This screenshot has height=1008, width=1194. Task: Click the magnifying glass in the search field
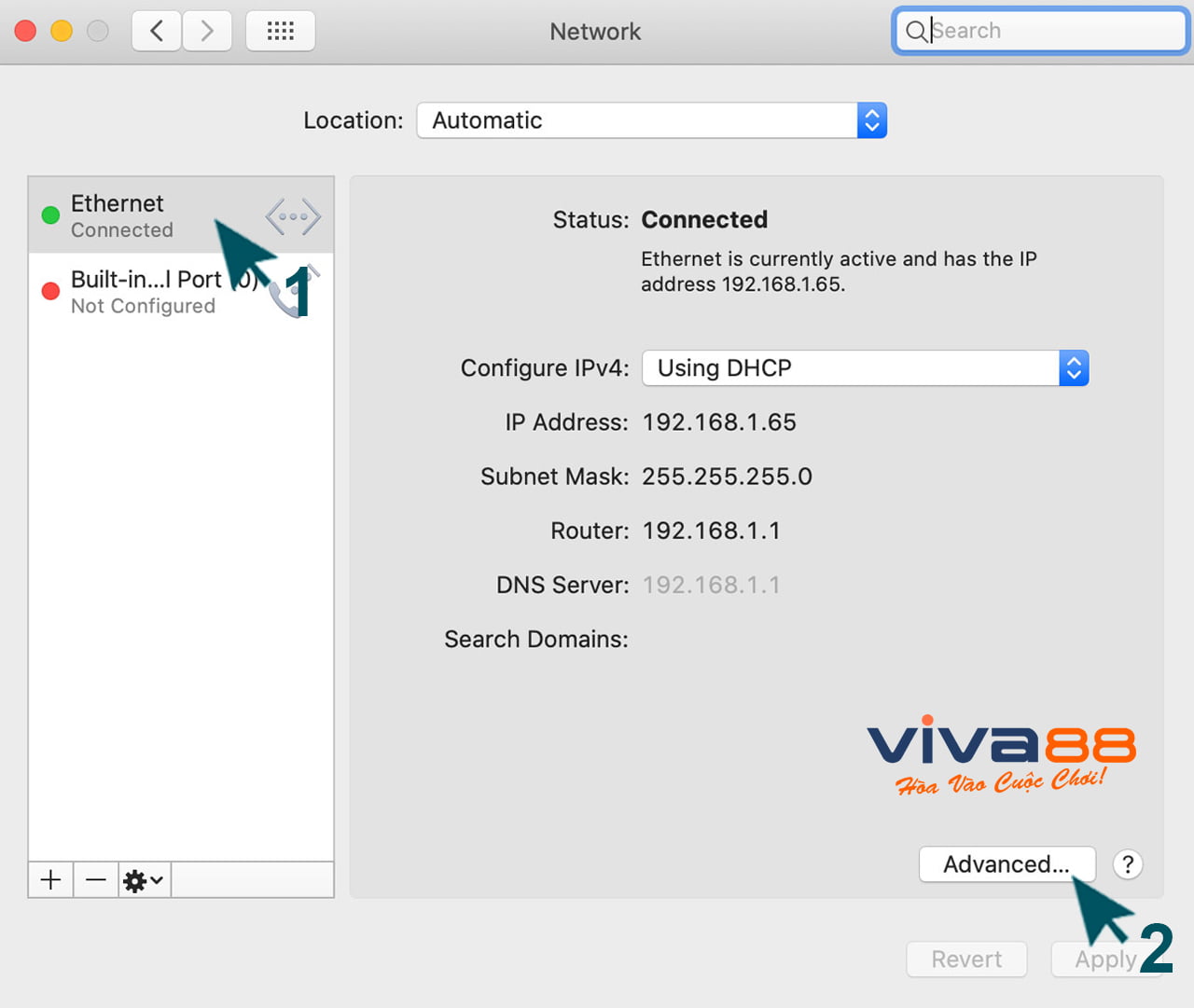pos(917,31)
